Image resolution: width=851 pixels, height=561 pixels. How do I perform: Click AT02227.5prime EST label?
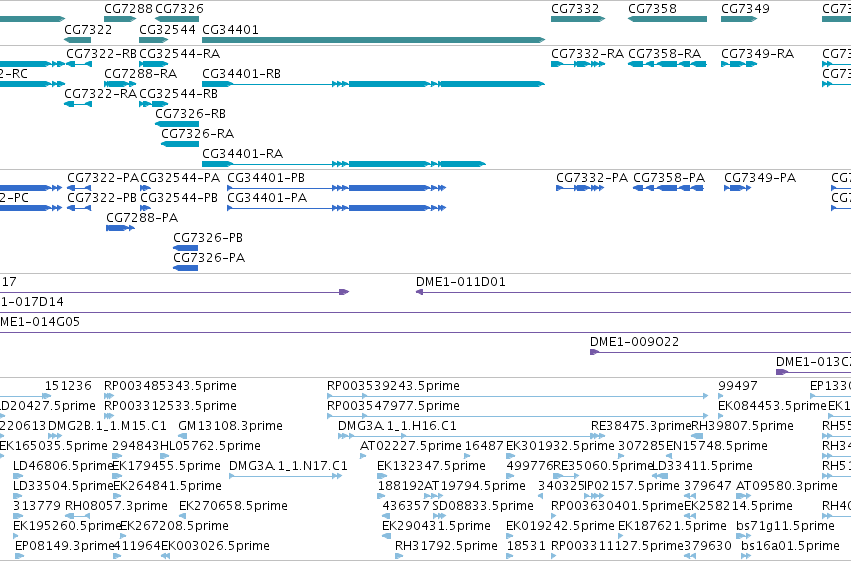tap(411, 446)
